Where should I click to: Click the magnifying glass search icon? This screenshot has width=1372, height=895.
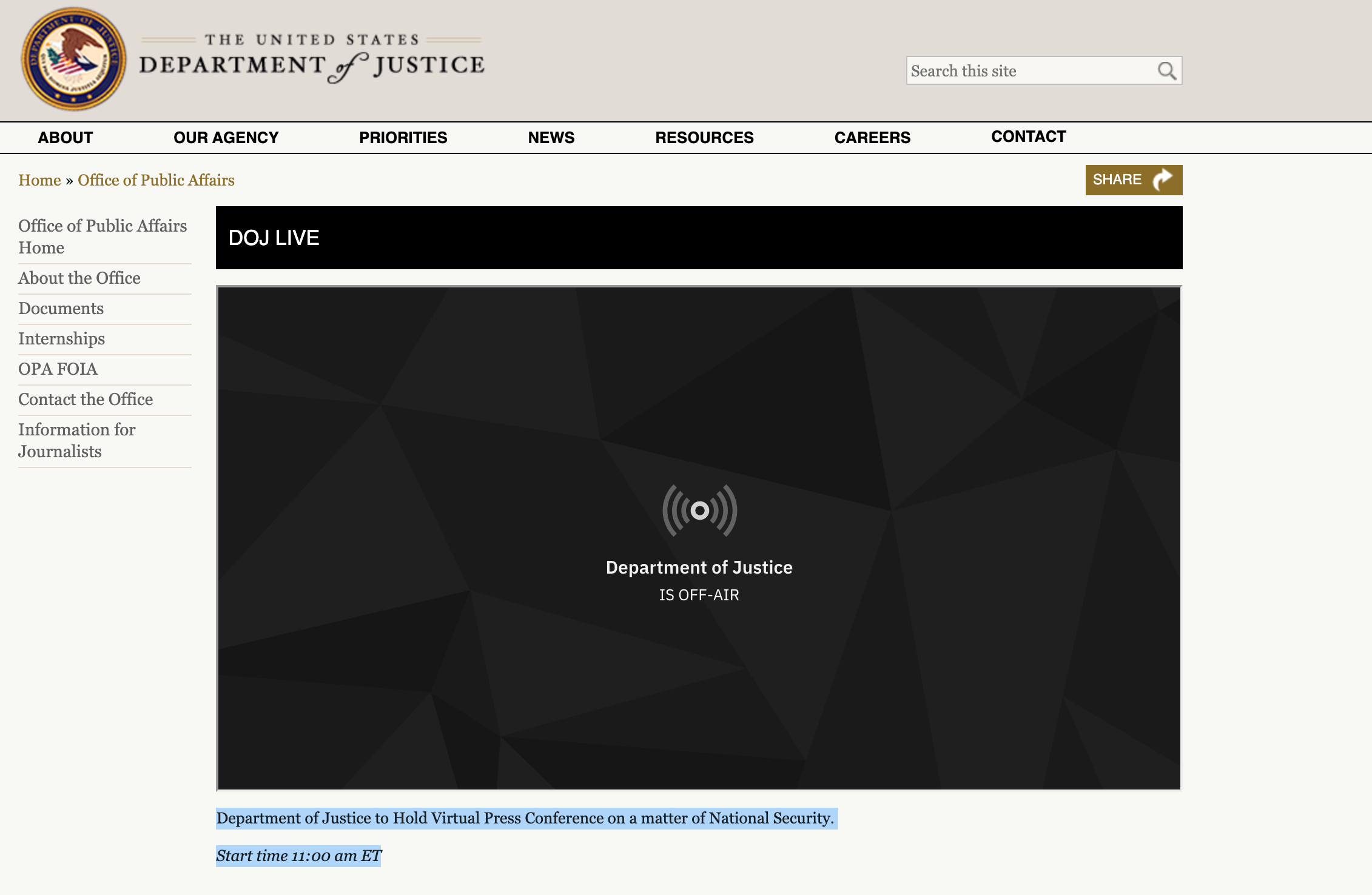[x=1166, y=71]
